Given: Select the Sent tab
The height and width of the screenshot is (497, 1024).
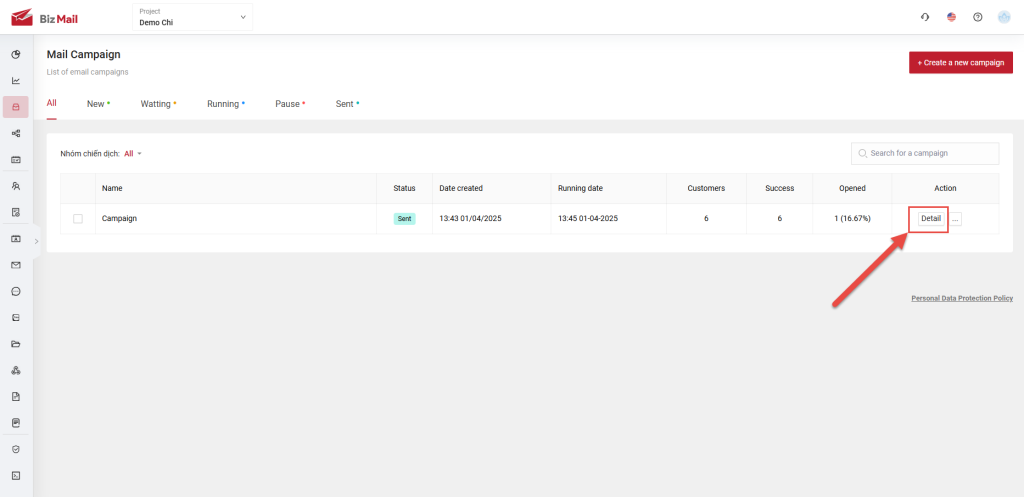Looking at the screenshot, I should point(346,103).
